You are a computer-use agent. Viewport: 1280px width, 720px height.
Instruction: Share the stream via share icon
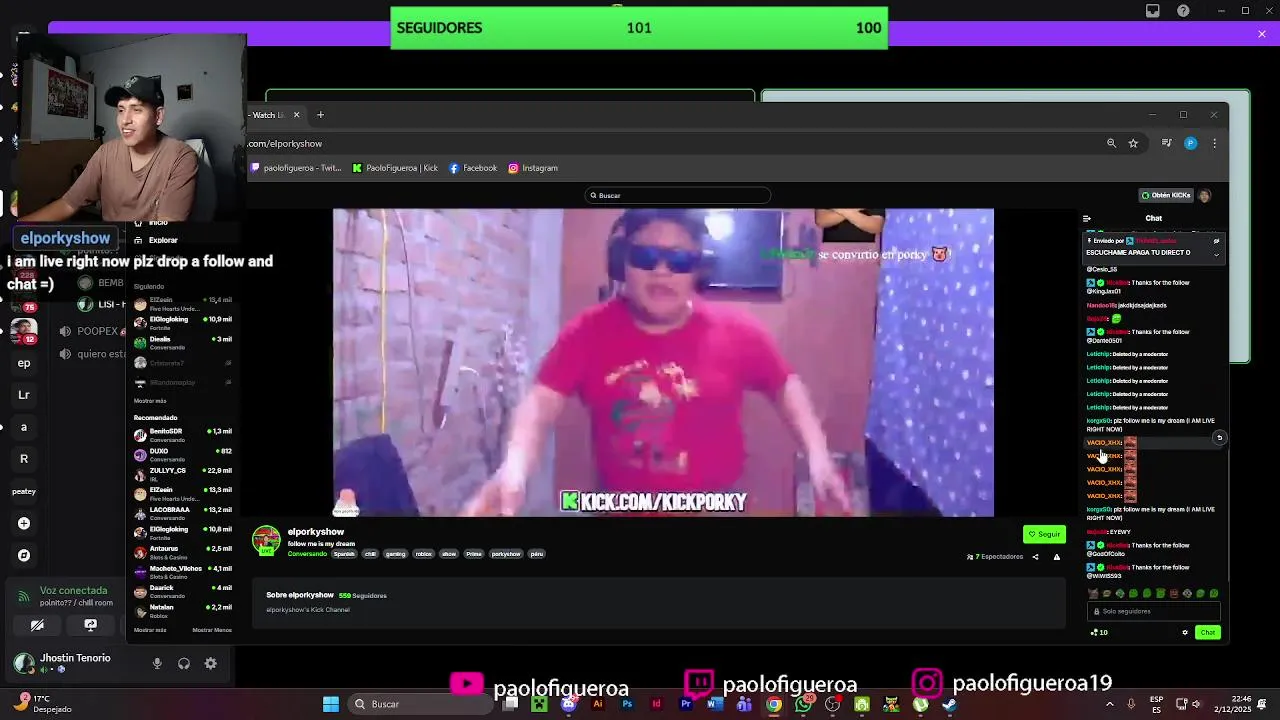[x=1035, y=557]
